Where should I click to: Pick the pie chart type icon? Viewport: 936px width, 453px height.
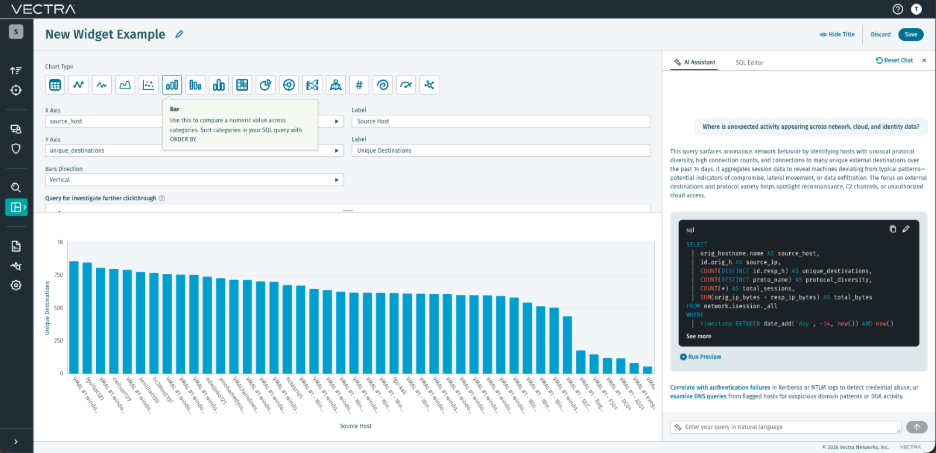click(266, 85)
